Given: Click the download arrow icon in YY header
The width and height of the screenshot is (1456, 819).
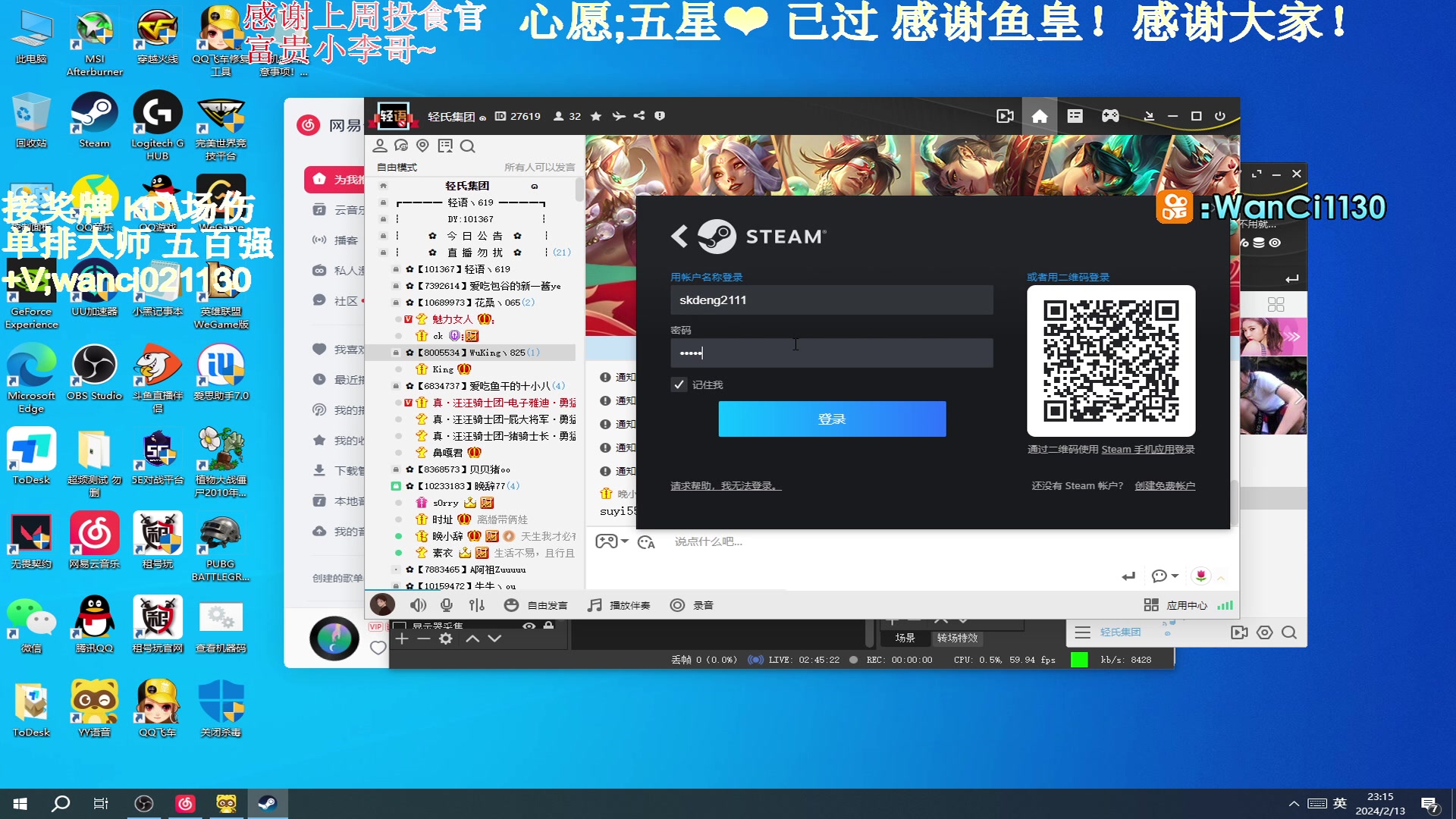Looking at the screenshot, I should [1149, 116].
